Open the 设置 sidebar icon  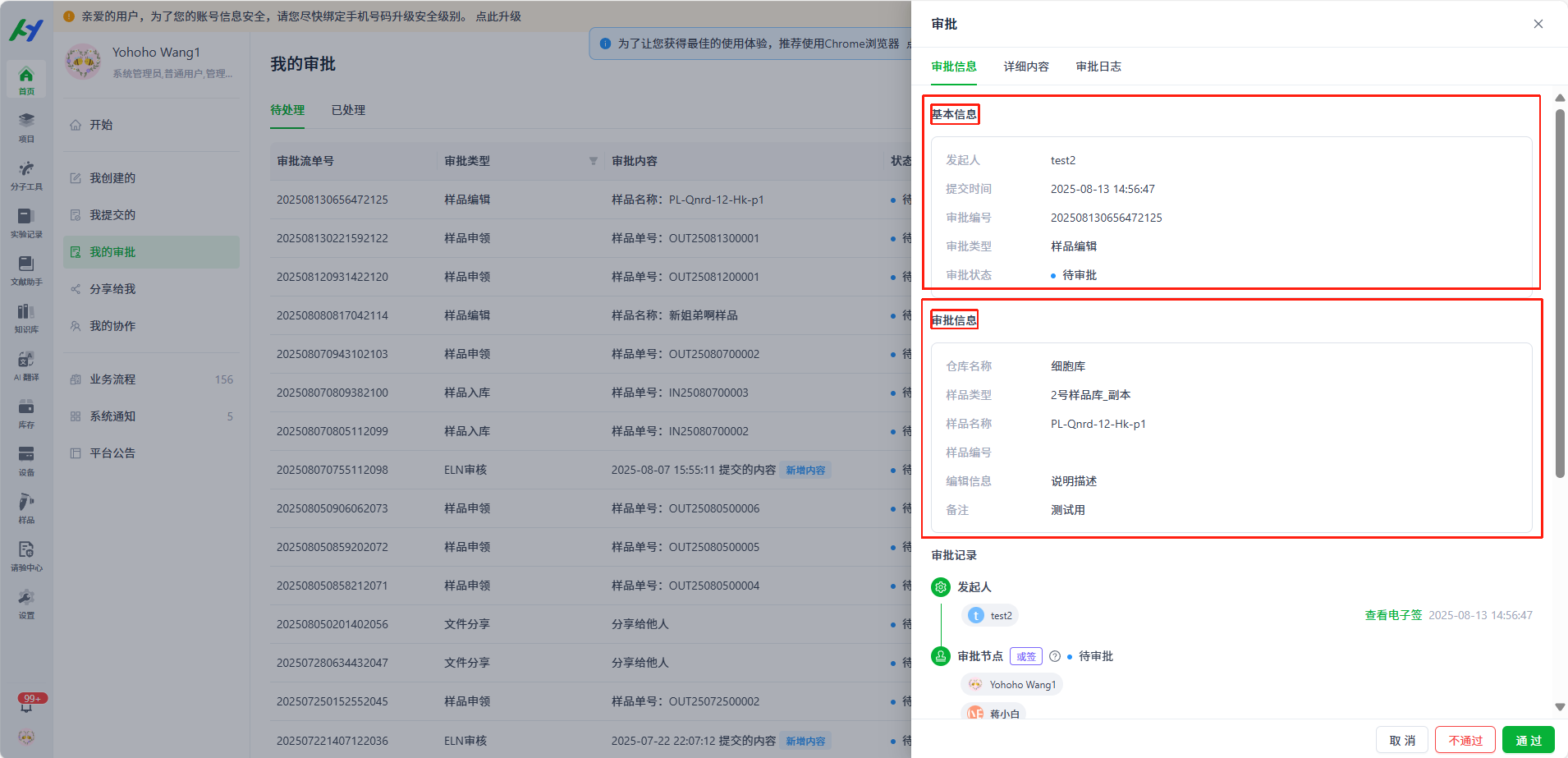[26, 605]
